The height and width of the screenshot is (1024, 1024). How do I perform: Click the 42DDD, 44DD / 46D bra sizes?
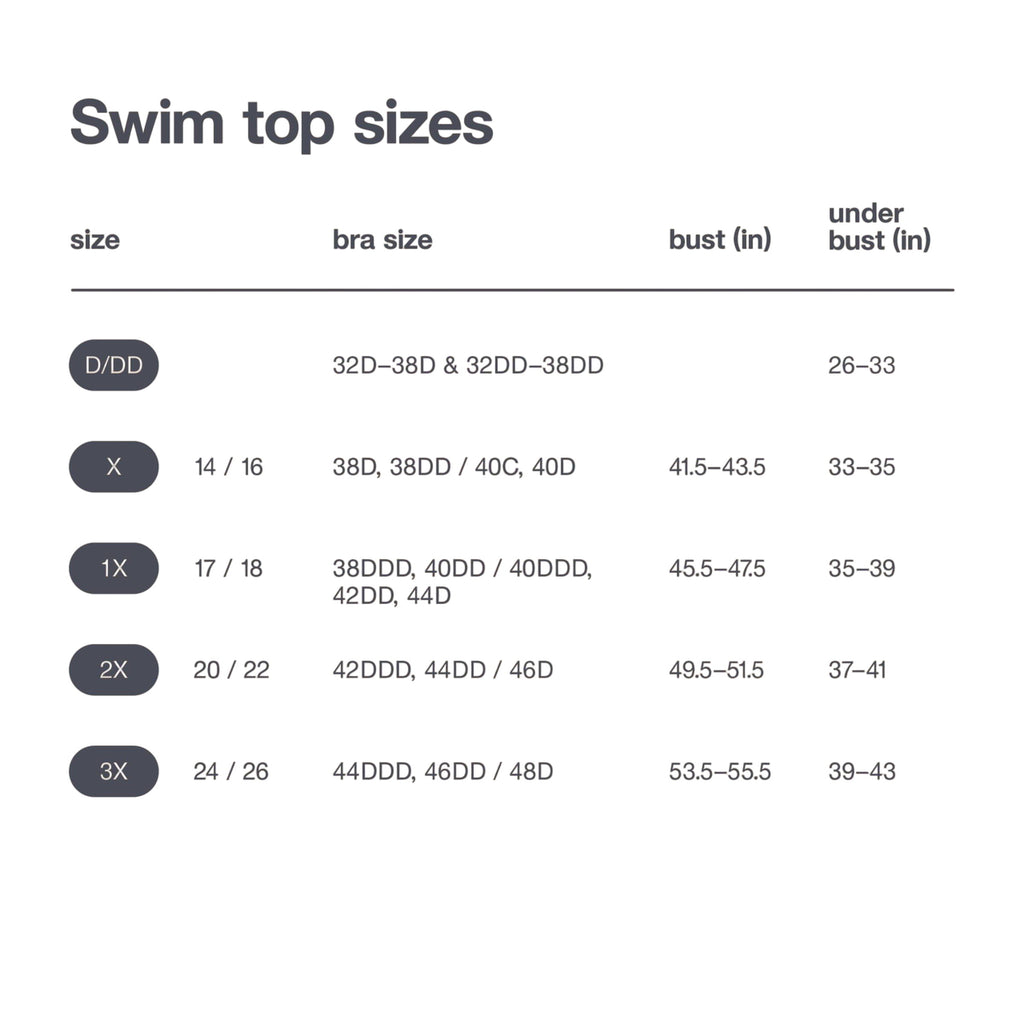click(x=442, y=670)
